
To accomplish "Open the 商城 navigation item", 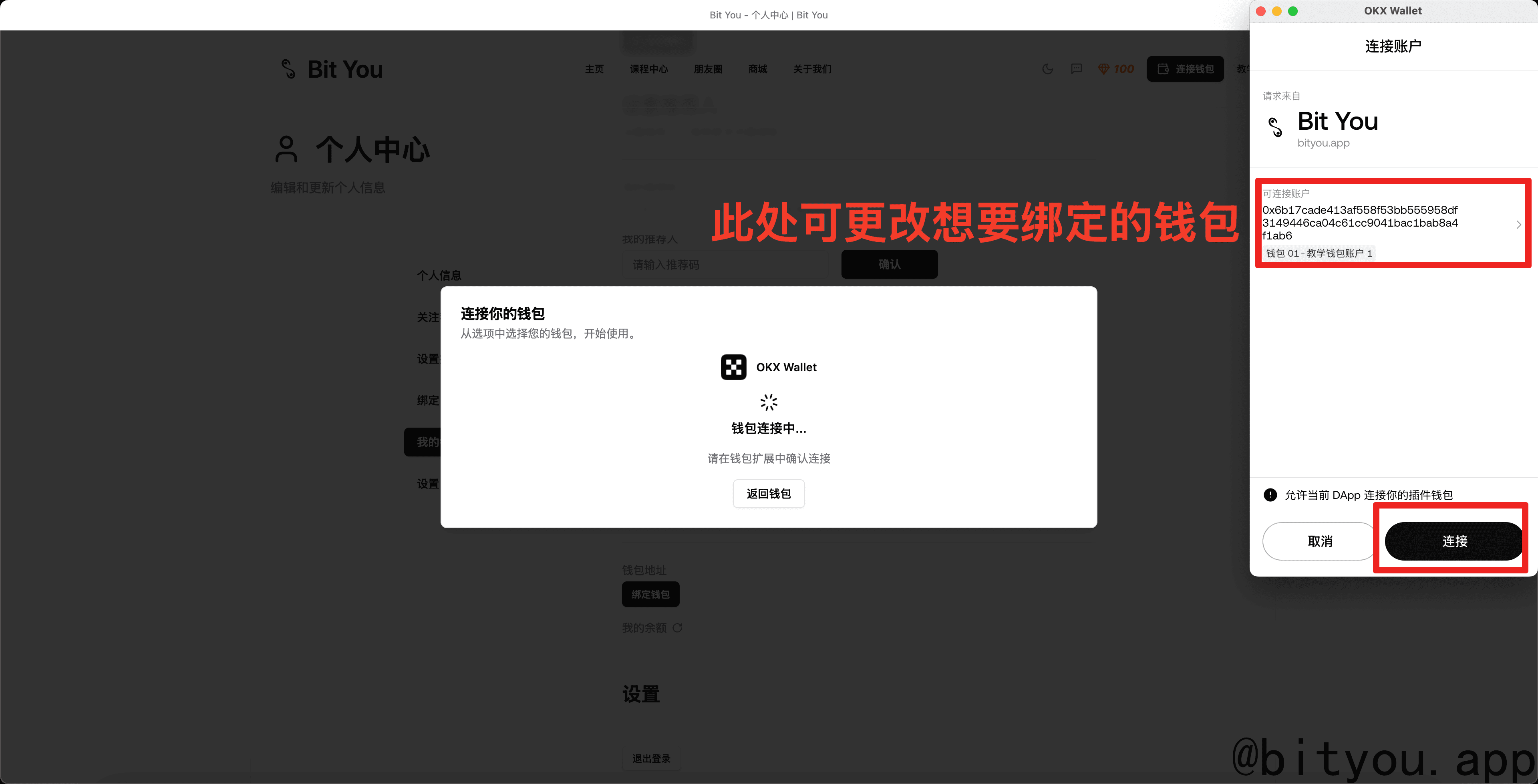I will click(758, 69).
